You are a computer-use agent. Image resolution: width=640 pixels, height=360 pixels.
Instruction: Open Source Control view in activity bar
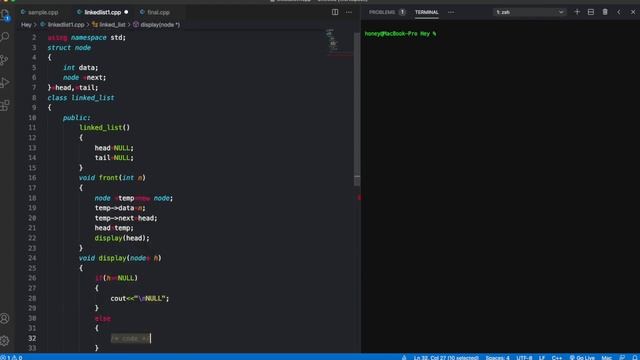5,60
